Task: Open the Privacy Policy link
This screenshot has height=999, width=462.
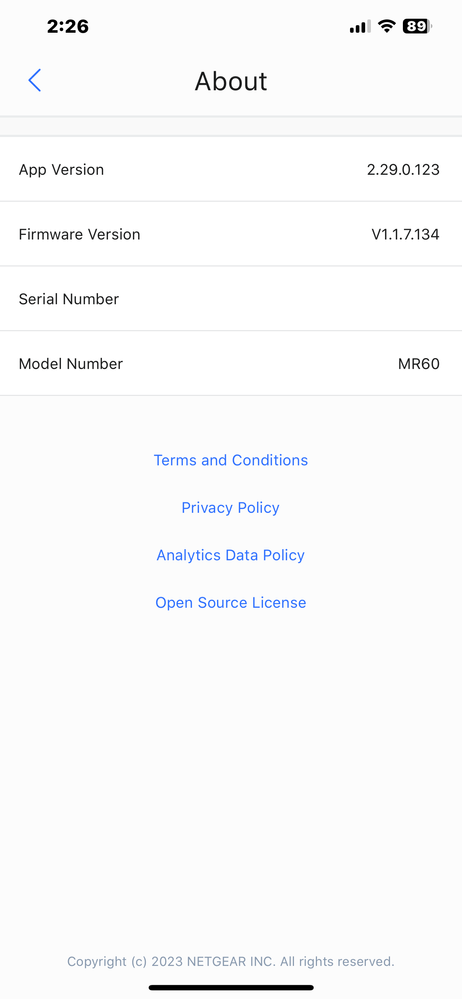Action: [x=231, y=508]
